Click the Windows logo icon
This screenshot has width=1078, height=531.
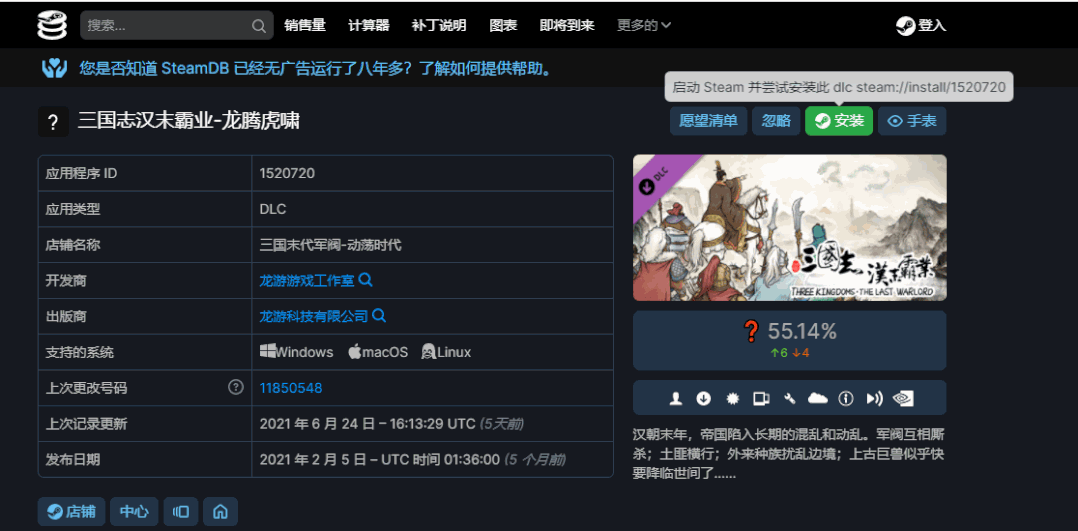tap(267, 351)
